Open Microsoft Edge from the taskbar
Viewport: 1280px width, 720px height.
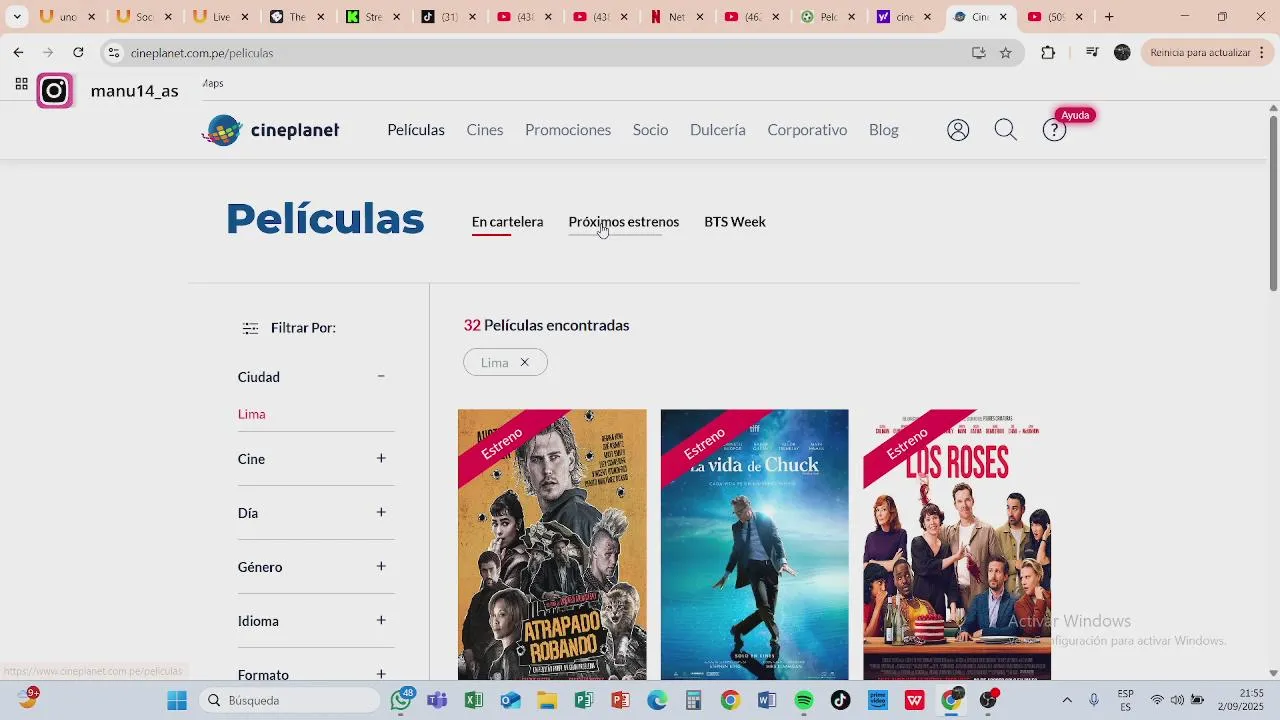point(657,701)
